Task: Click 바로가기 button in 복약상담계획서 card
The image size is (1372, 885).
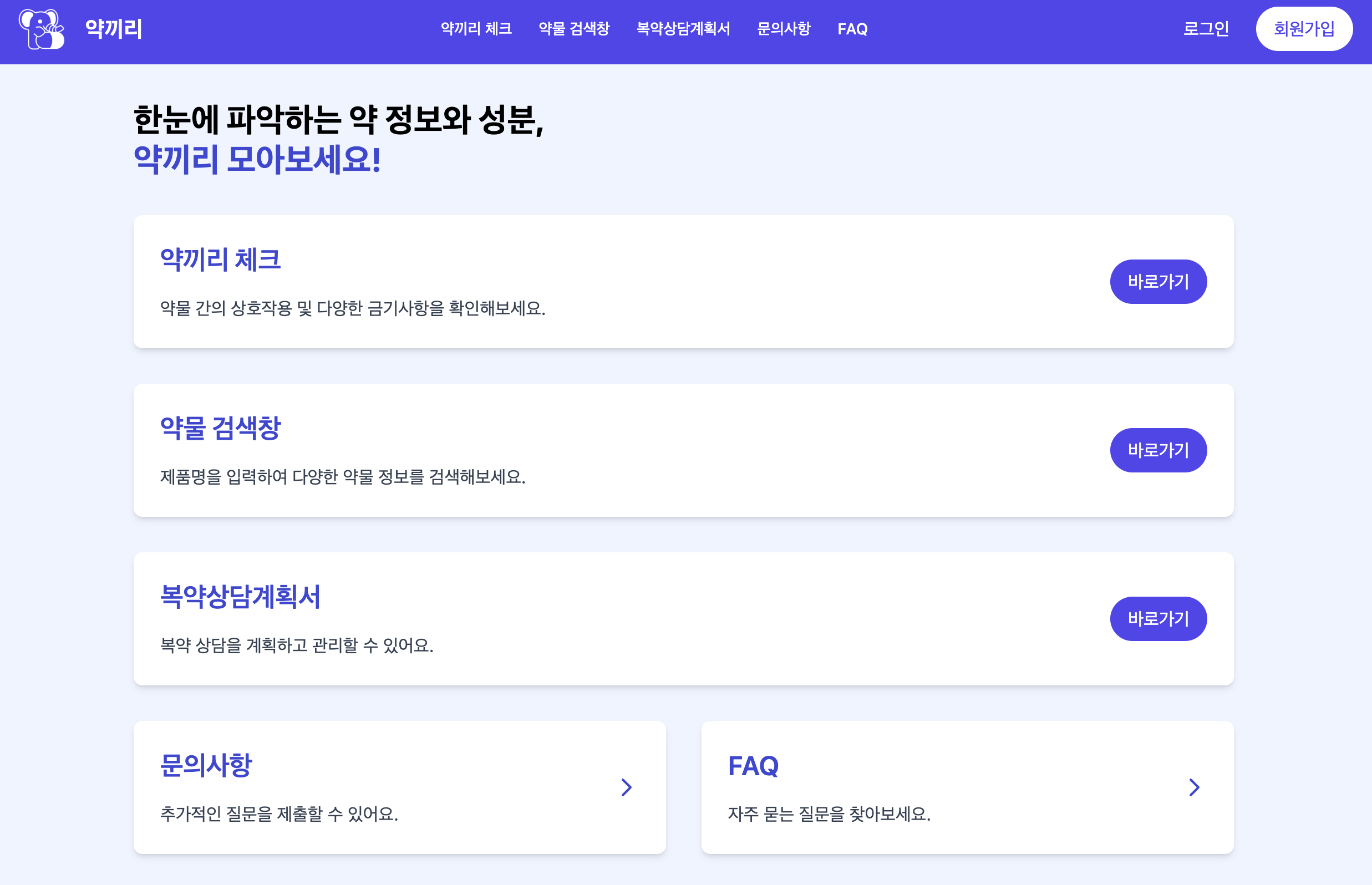Action: (1157, 618)
